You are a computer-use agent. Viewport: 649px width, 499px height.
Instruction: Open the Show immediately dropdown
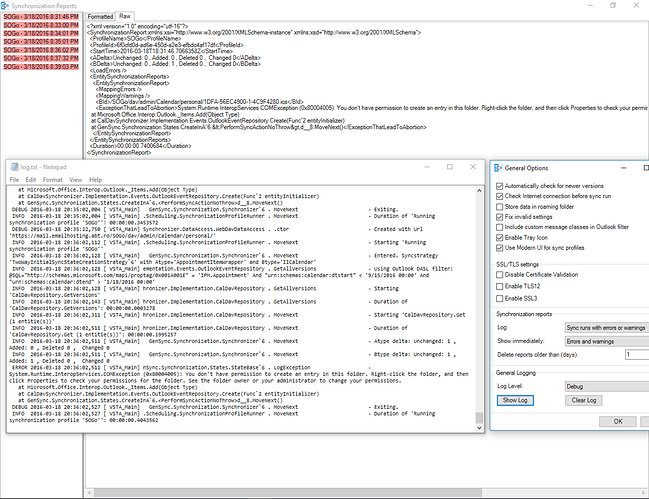[x=607, y=341]
